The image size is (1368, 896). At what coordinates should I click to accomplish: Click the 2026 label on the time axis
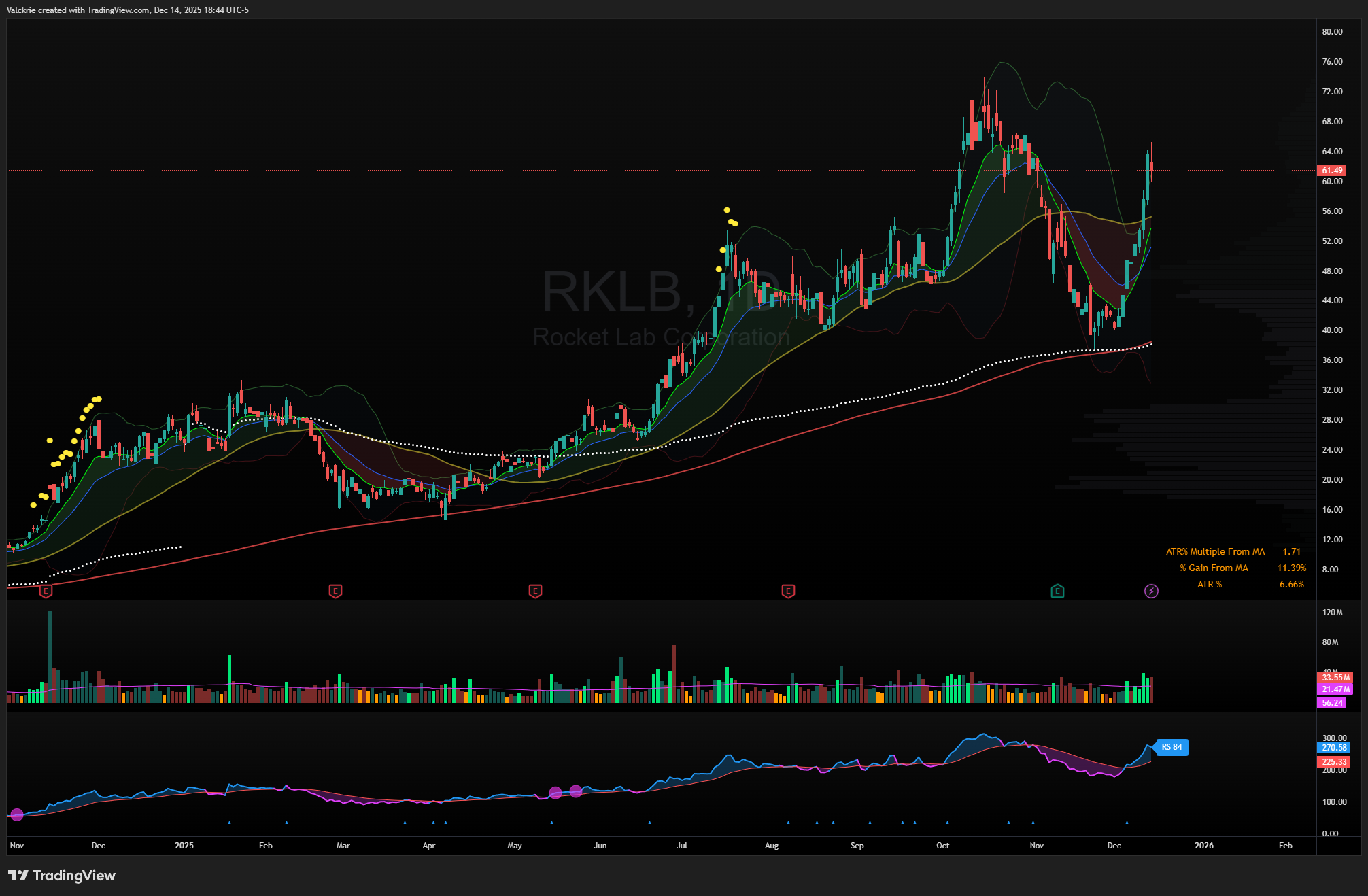coord(1203,846)
